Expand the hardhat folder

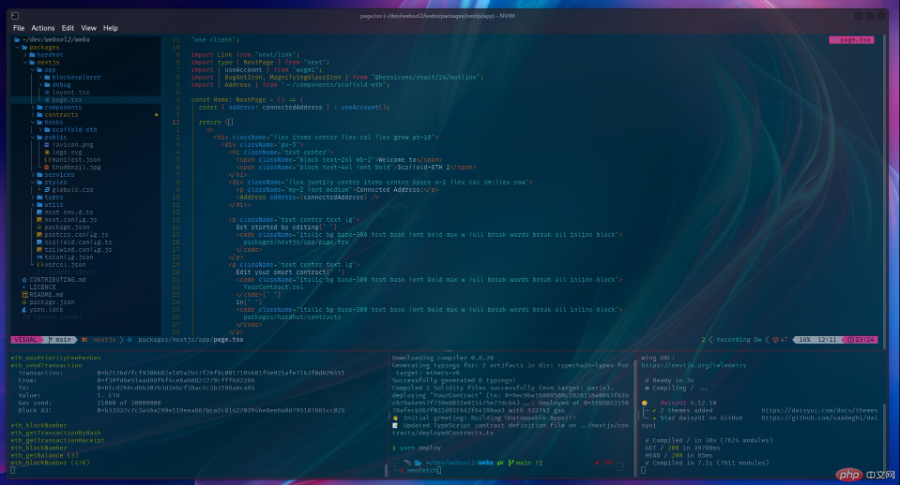tap(25, 55)
